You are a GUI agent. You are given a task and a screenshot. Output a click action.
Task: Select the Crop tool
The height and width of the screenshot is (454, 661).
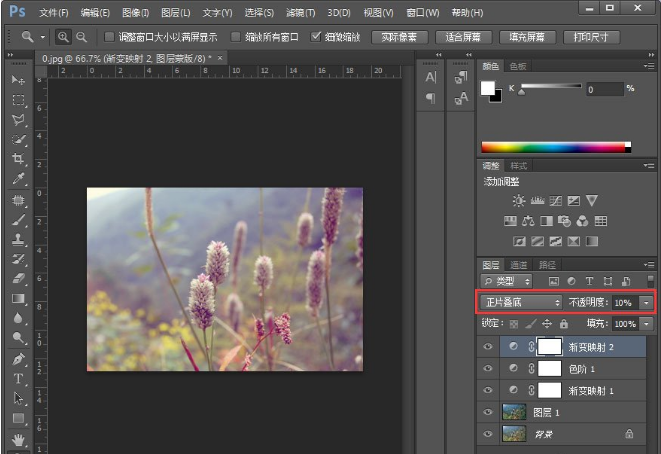point(18,160)
